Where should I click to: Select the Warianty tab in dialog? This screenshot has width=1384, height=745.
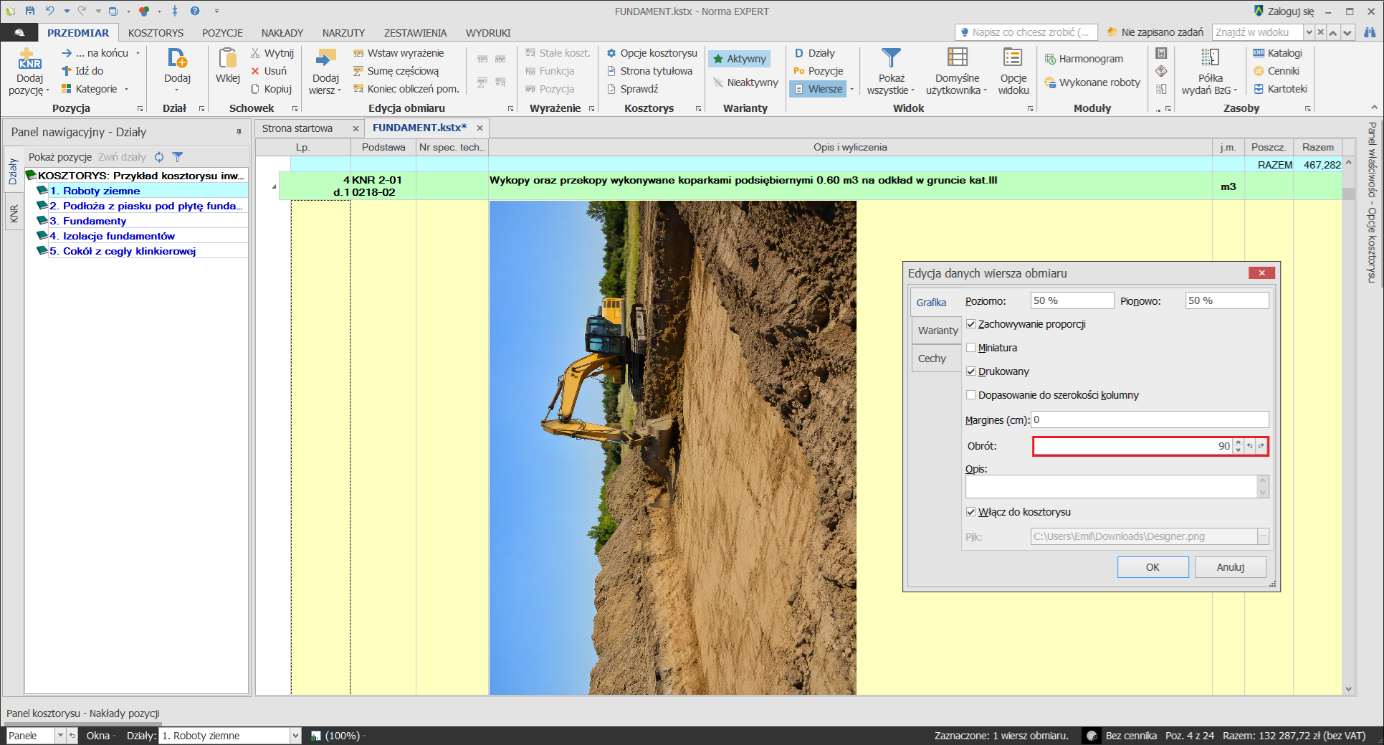(938, 330)
